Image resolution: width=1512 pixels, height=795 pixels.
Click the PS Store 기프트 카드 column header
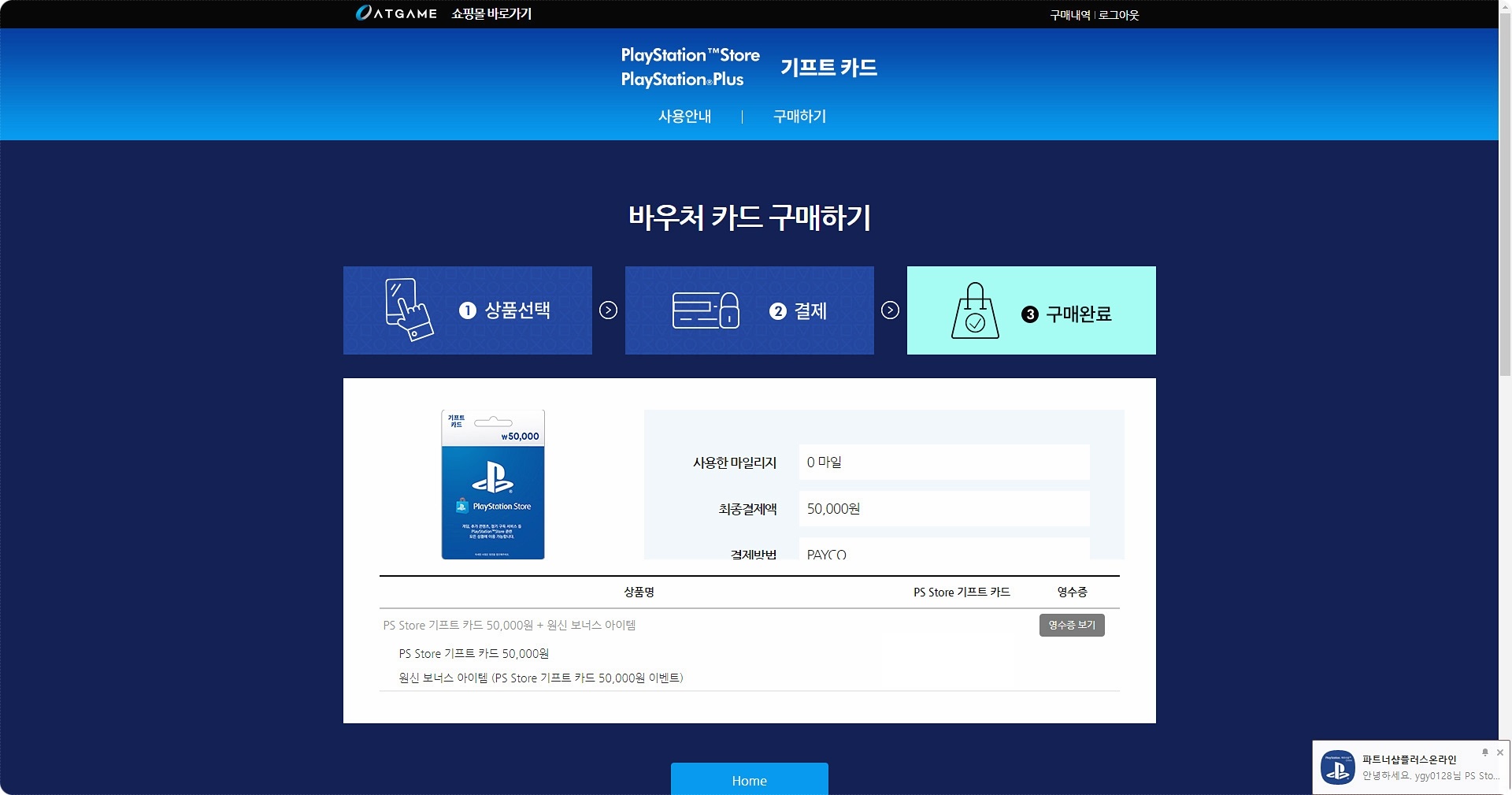click(962, 593)
